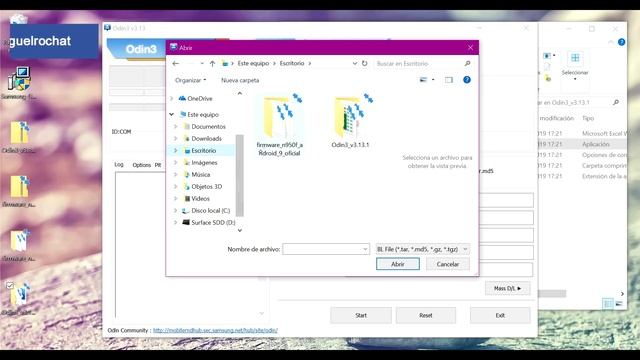This screenshot has width=640, height=360.
Task: Click Explorer window's help icon
Action: coord(621,42)
